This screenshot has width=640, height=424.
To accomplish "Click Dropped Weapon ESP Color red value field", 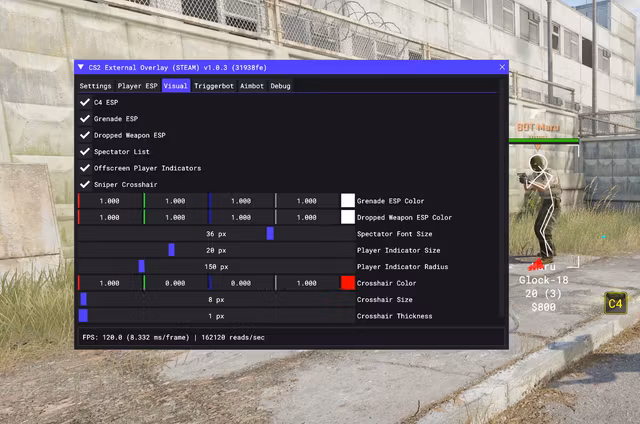I will click(109, 218).
